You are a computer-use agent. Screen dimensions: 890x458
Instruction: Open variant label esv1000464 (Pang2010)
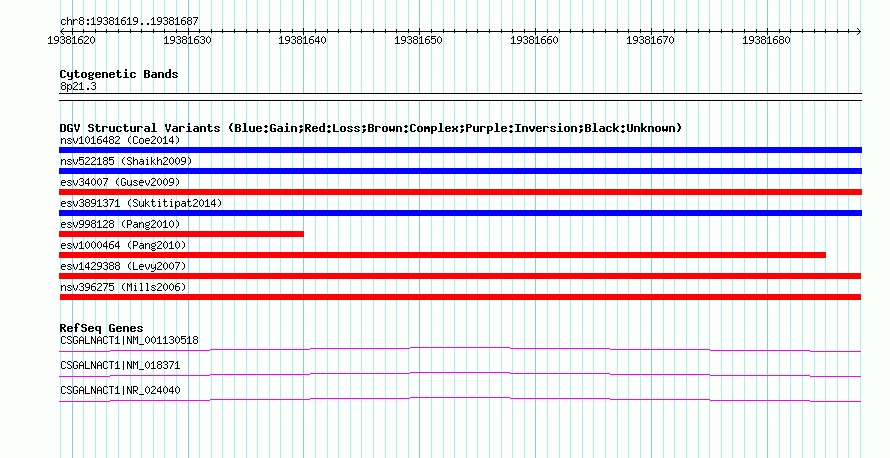click(123, 245)
